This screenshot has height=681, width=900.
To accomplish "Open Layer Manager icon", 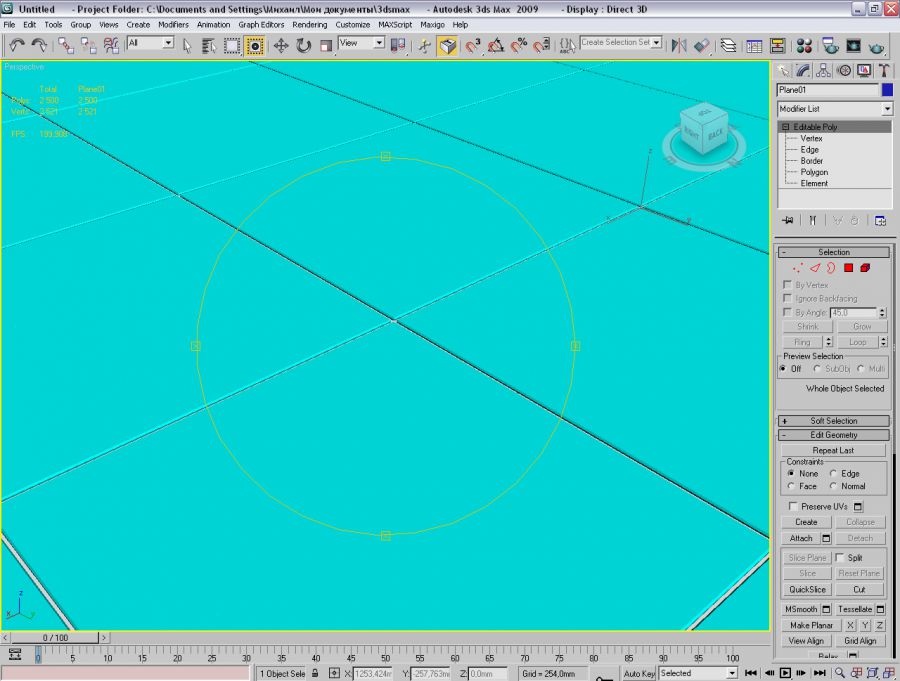I will [728, 45].
